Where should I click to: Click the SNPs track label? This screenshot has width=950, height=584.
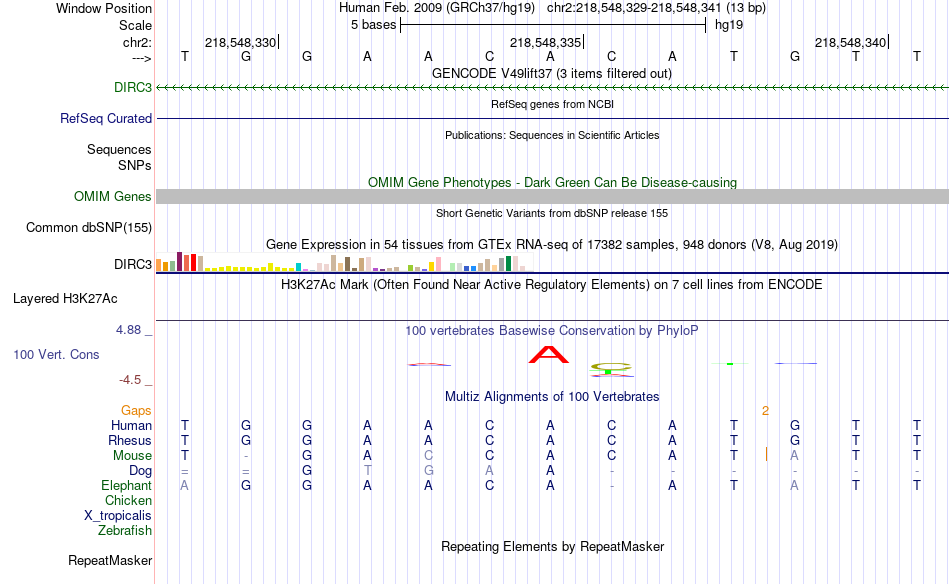[135, 165]
